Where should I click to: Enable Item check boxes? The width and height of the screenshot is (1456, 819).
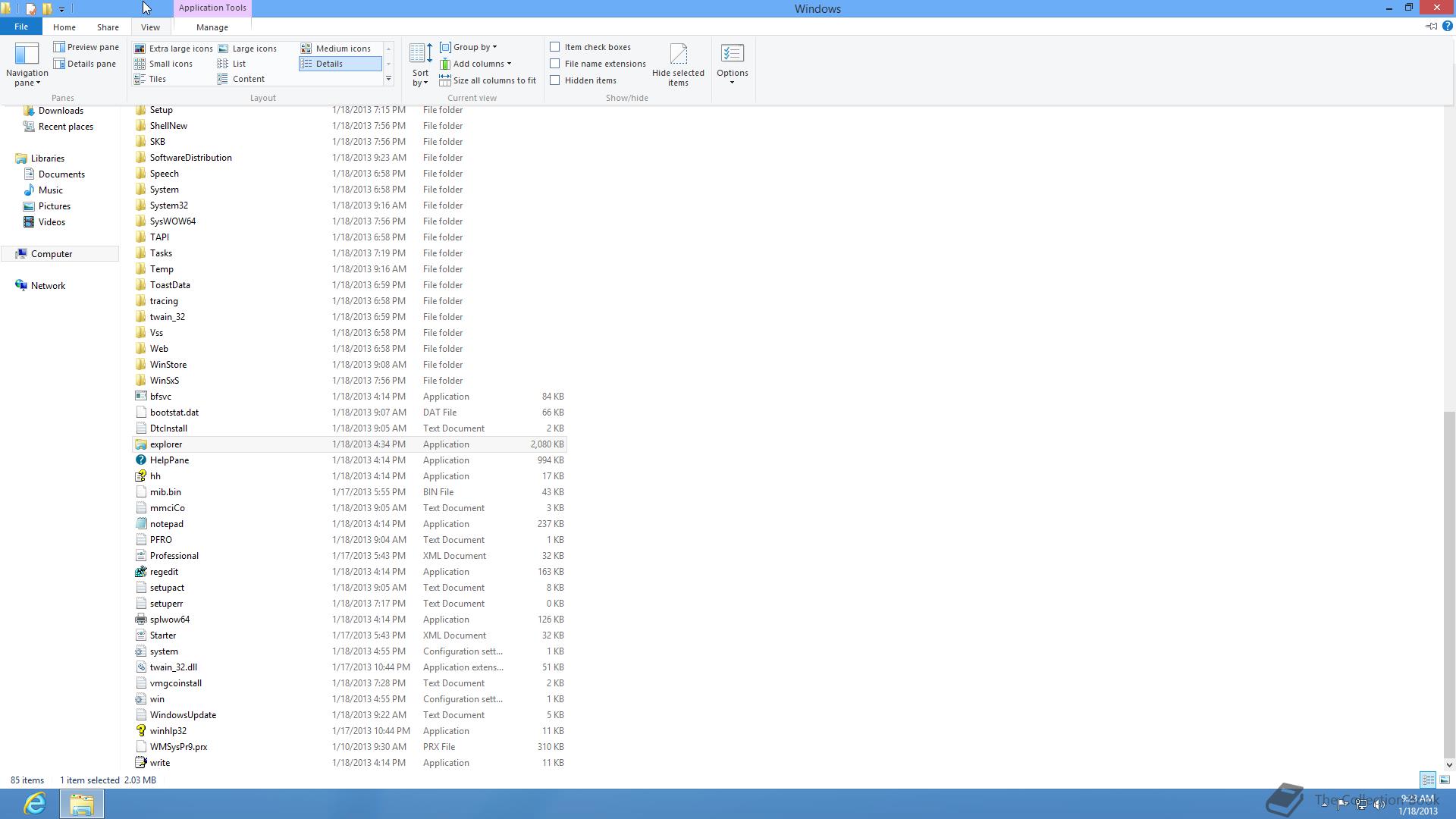(555, 47)
